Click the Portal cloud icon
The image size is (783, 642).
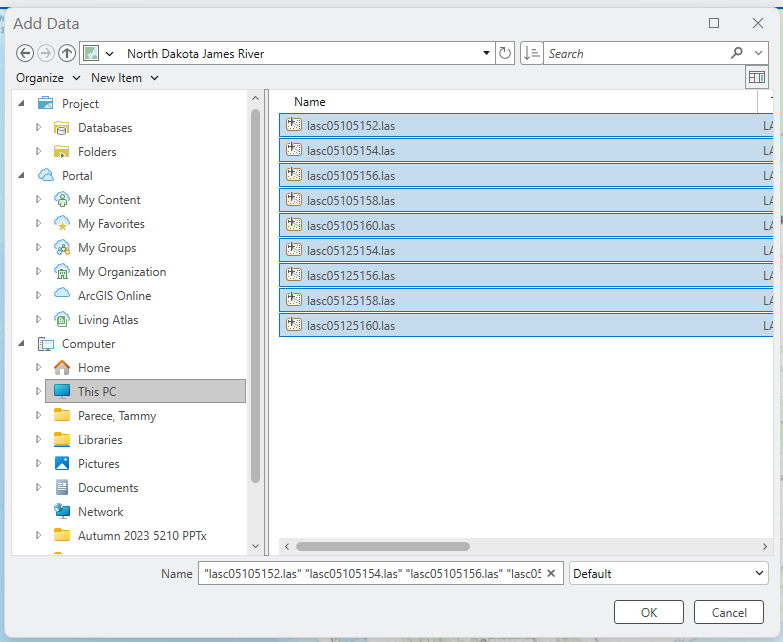pyautogui.click(x=45, y=175)
